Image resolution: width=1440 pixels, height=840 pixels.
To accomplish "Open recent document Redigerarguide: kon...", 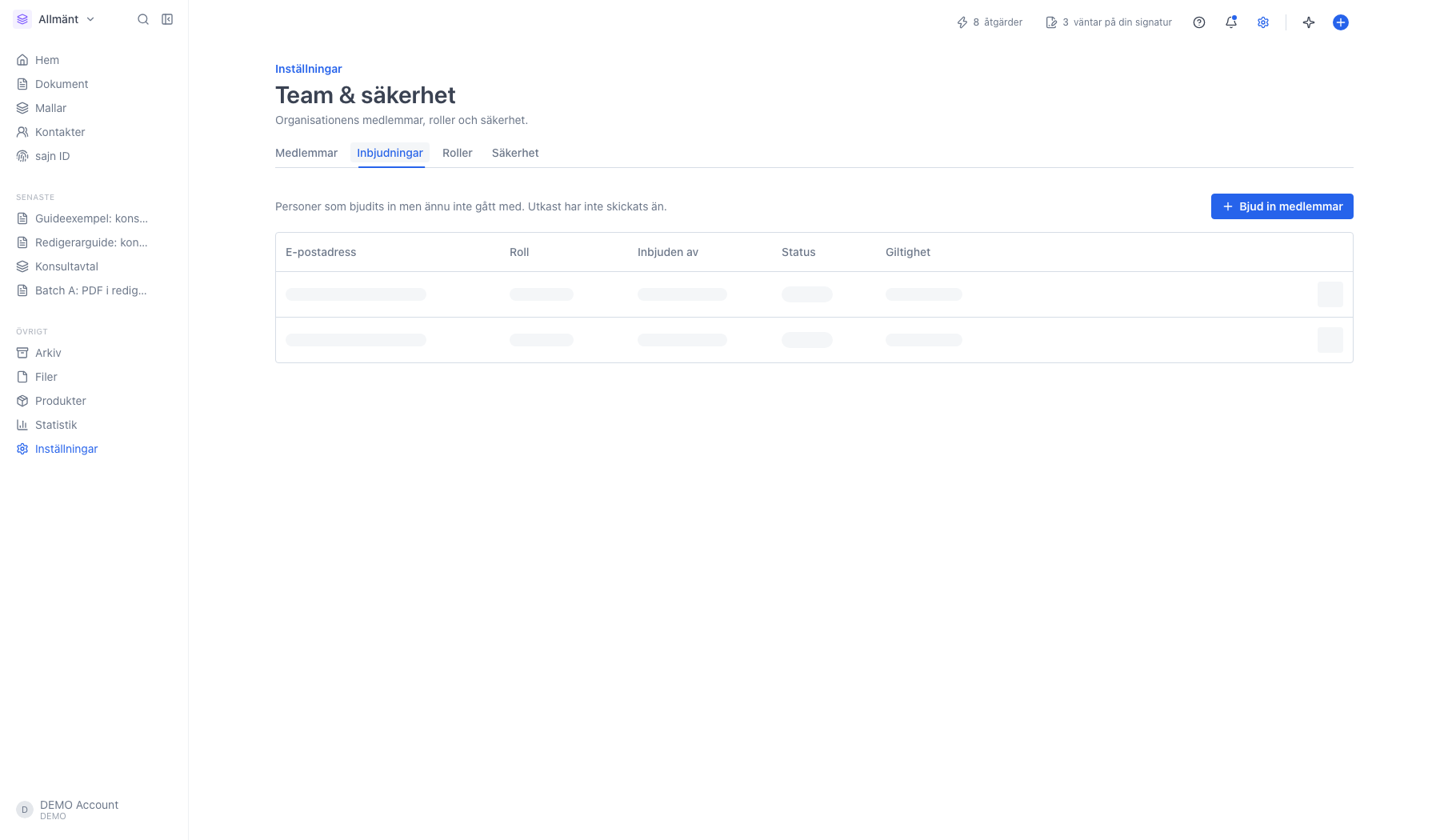I will [94, 242].
